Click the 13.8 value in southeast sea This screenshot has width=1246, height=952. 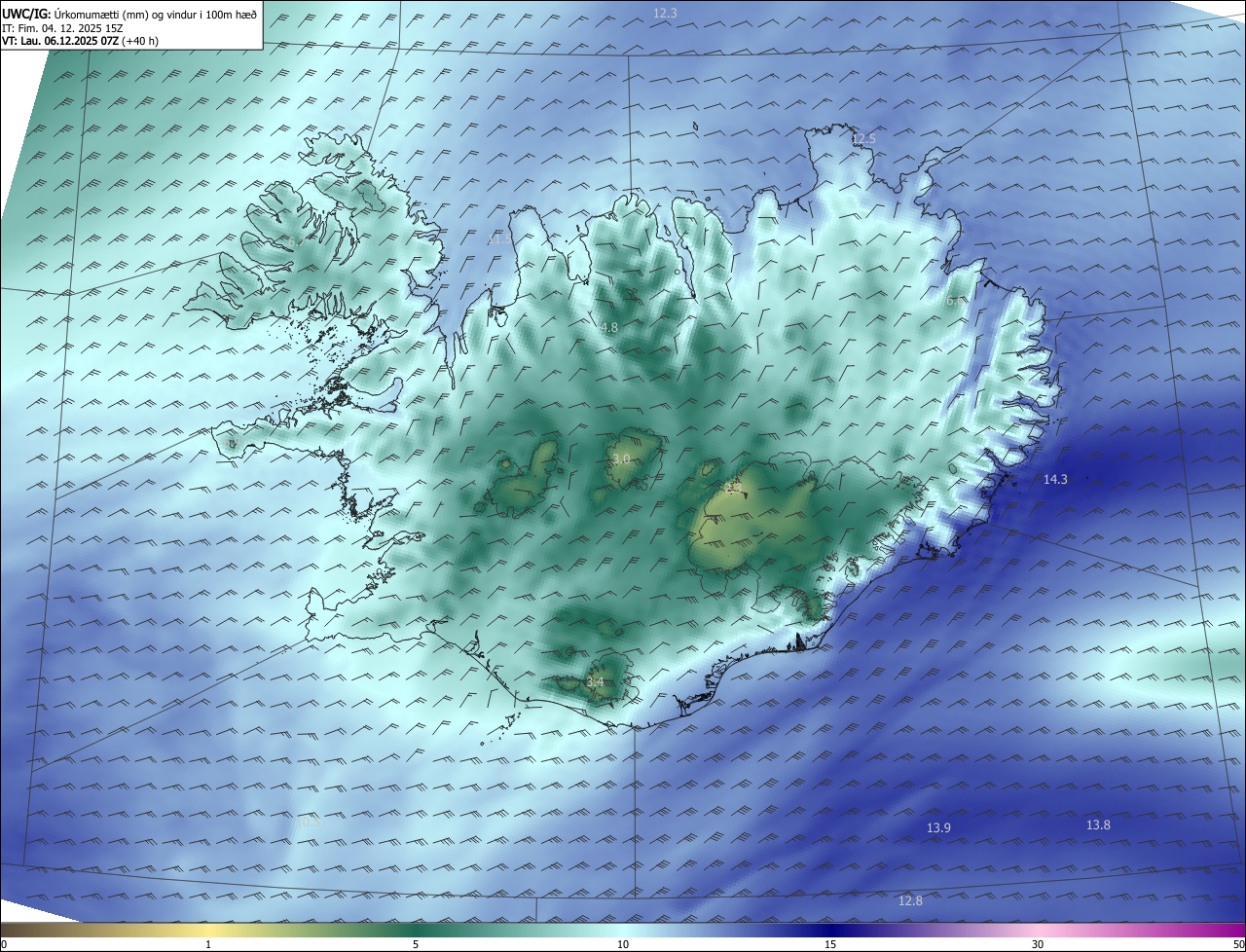[x=1098, y=824]
